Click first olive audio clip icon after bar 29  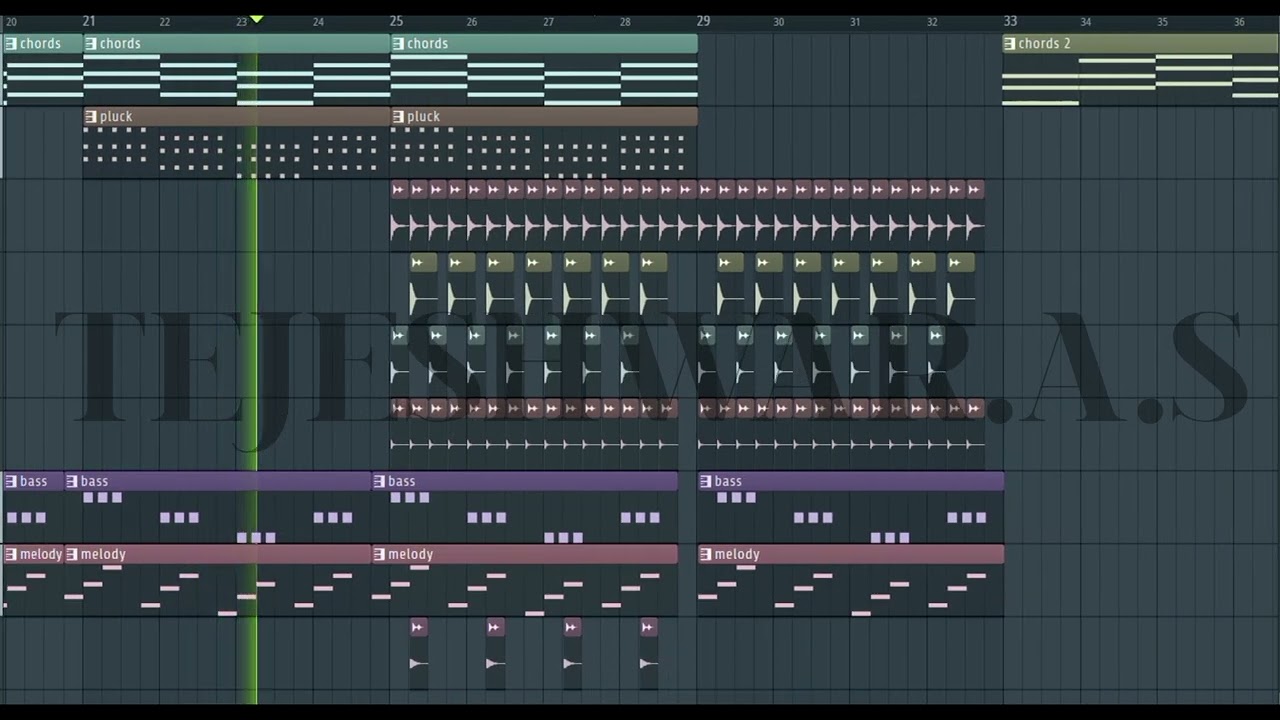(x=725, y=263)
